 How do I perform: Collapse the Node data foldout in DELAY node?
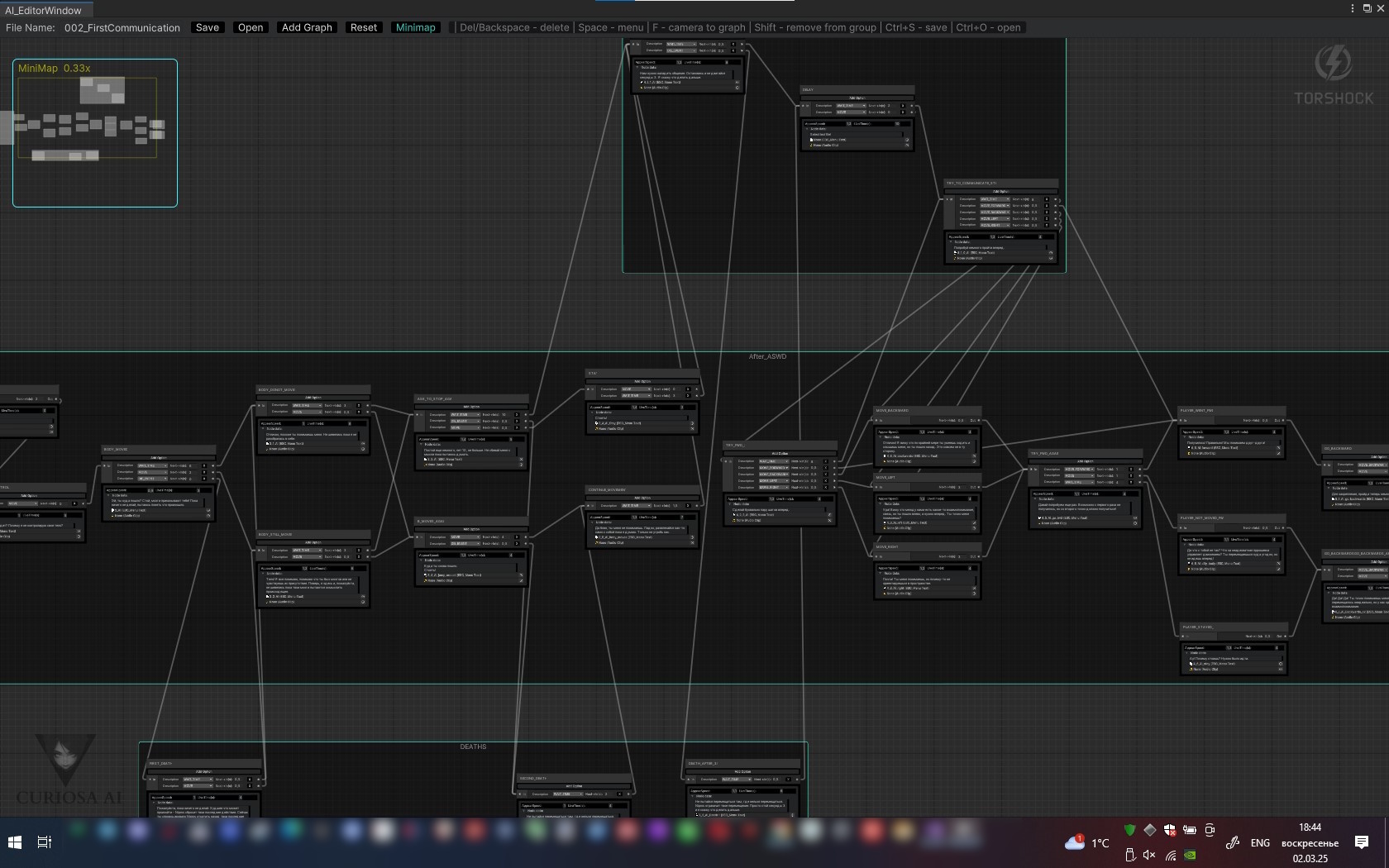[x=807, y=129]
